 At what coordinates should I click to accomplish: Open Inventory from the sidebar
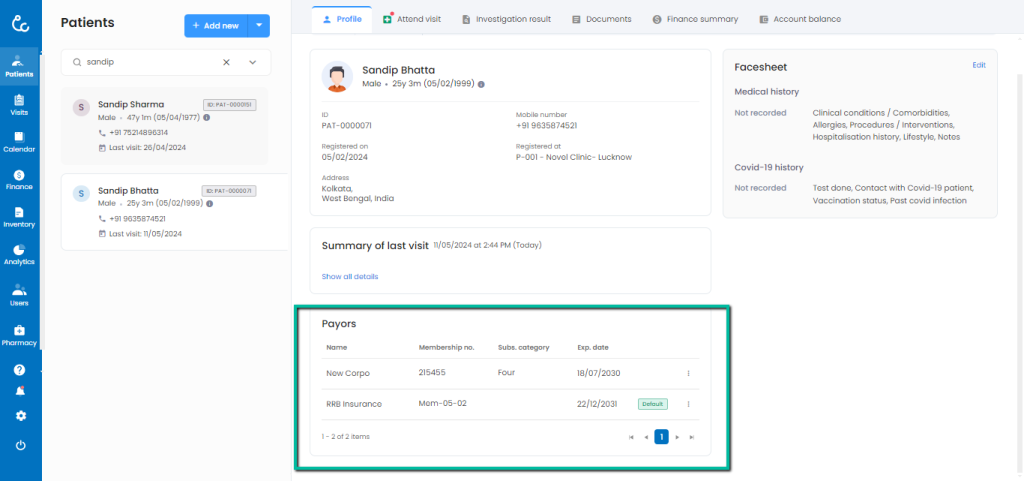[19, 216]
